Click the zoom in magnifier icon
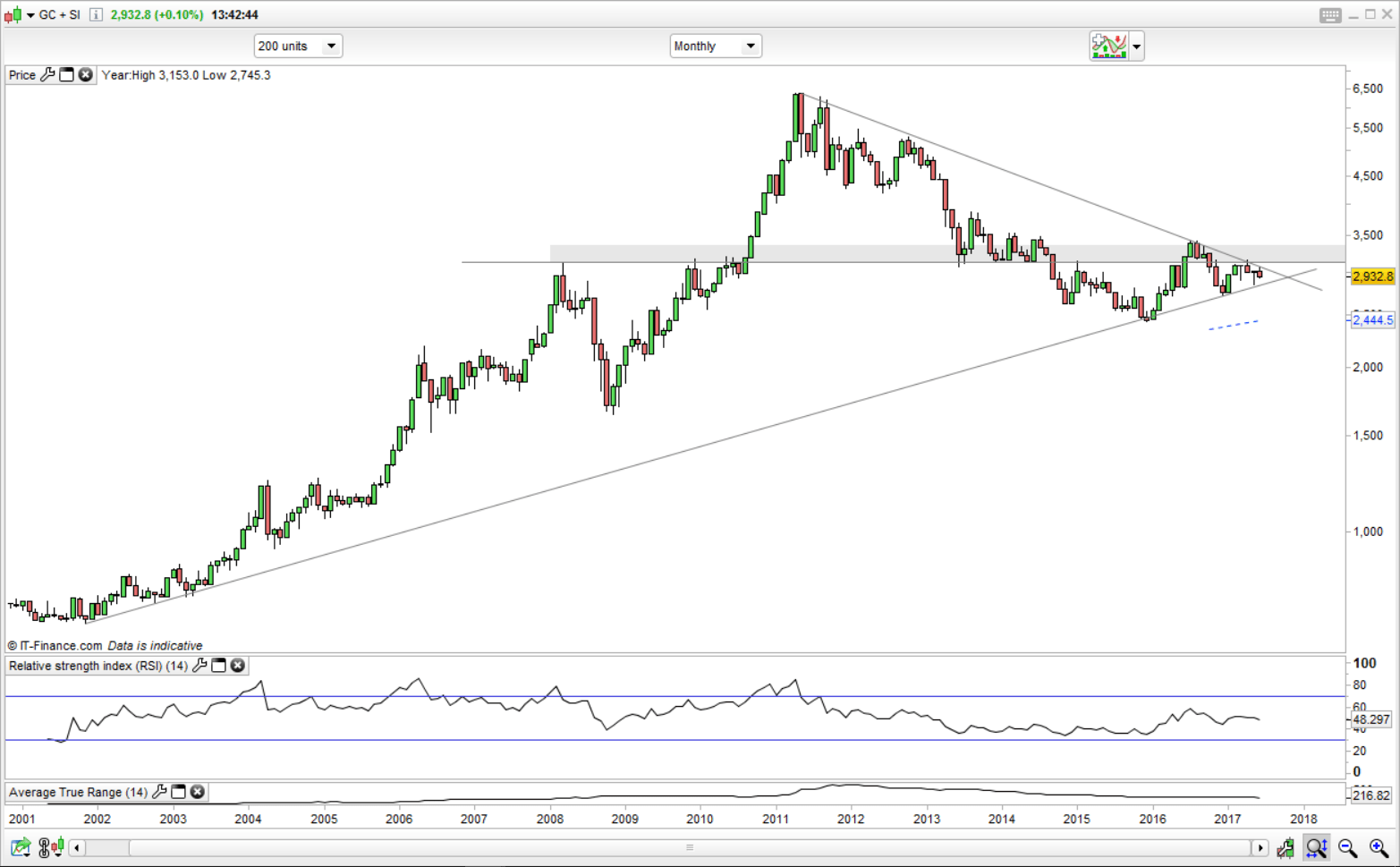1400x867 pixels. point(1378,847)
